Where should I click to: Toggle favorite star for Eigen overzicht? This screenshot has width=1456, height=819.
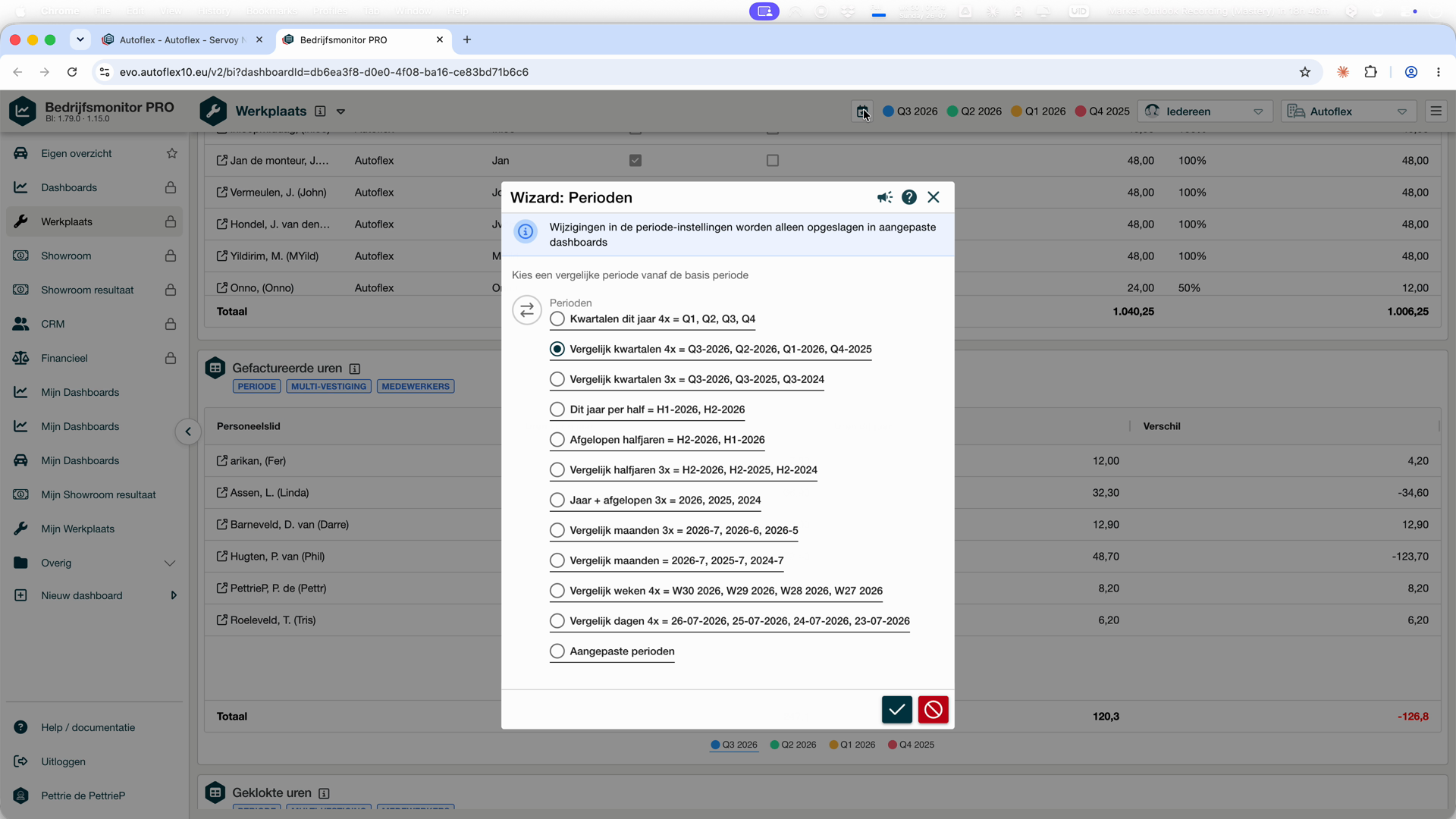(x=172, y=153)
